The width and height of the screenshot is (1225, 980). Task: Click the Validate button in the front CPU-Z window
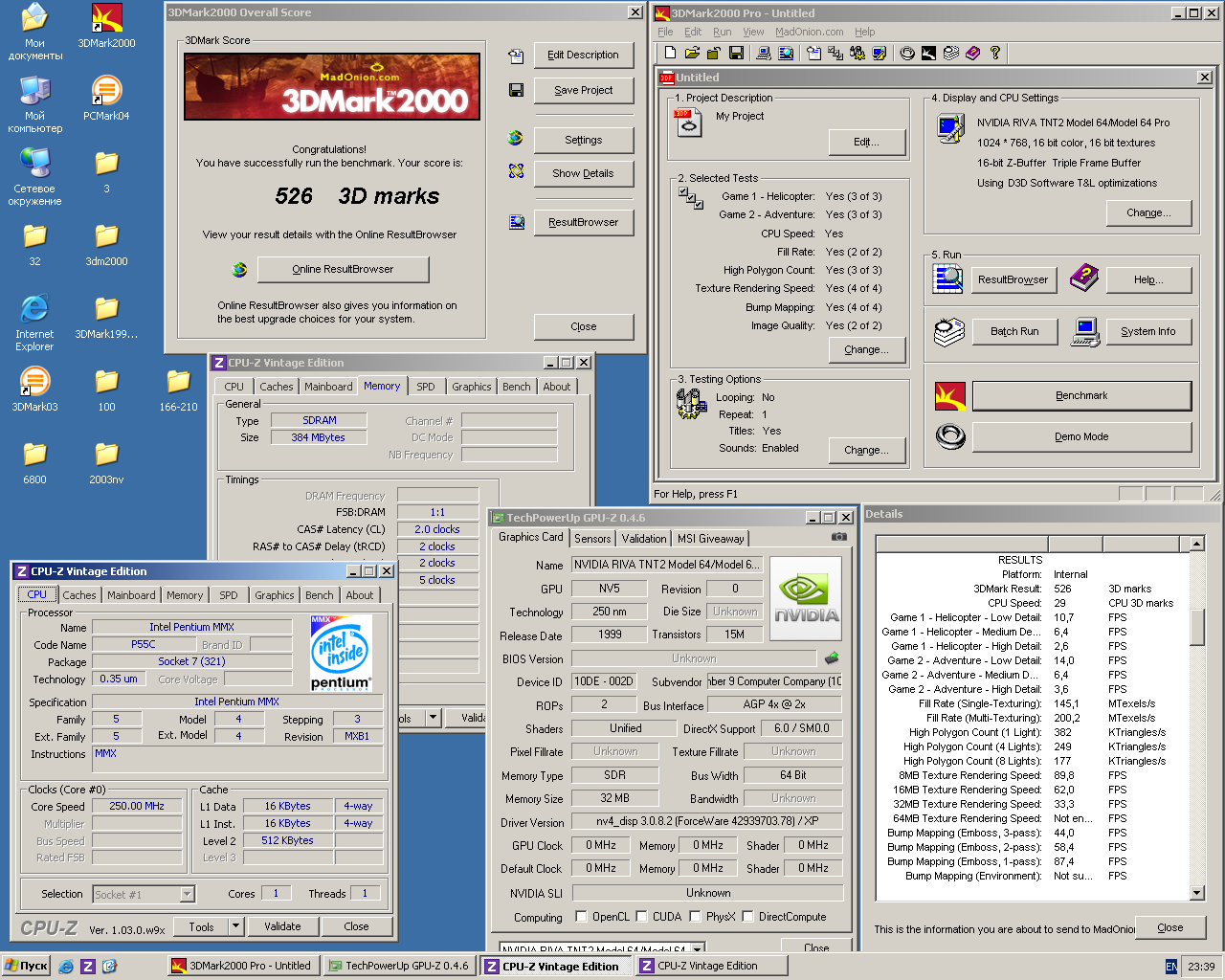tap(282, 926)
